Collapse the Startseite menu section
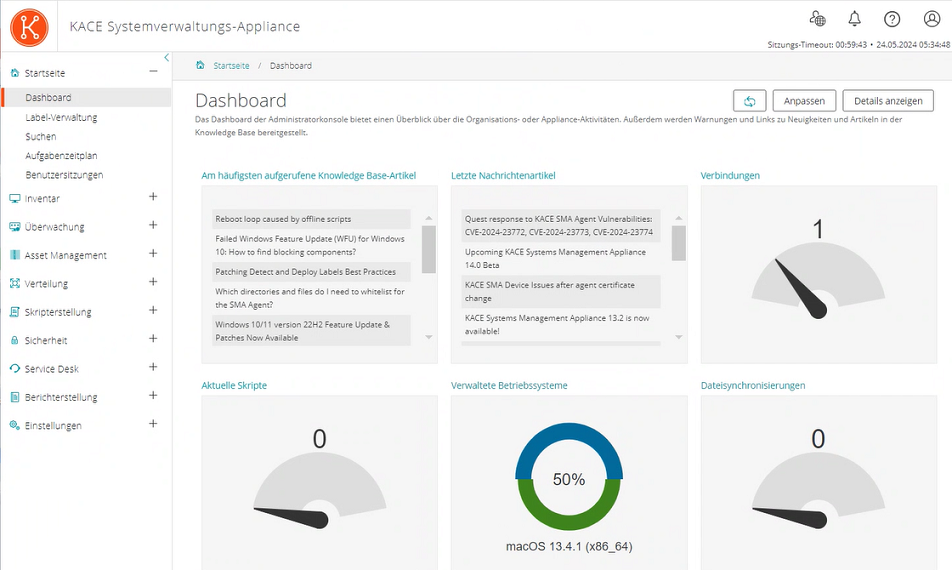Viewport: 952px width, 570px height. pyautogui.click(x=153, y=71)
